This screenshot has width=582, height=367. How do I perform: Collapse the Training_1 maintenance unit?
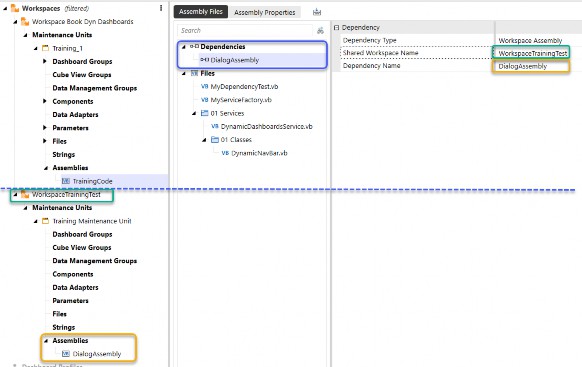(x=36, y=49)
